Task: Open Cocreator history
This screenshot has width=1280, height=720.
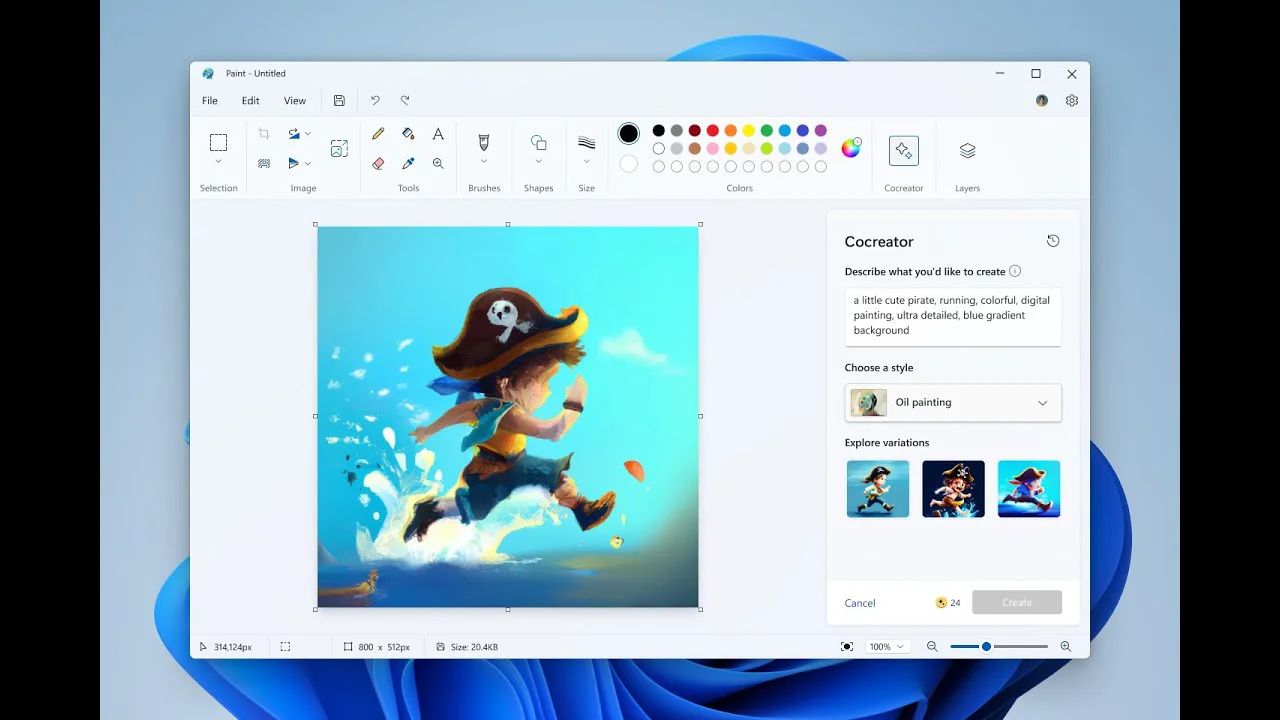Action: [1053, 241]
